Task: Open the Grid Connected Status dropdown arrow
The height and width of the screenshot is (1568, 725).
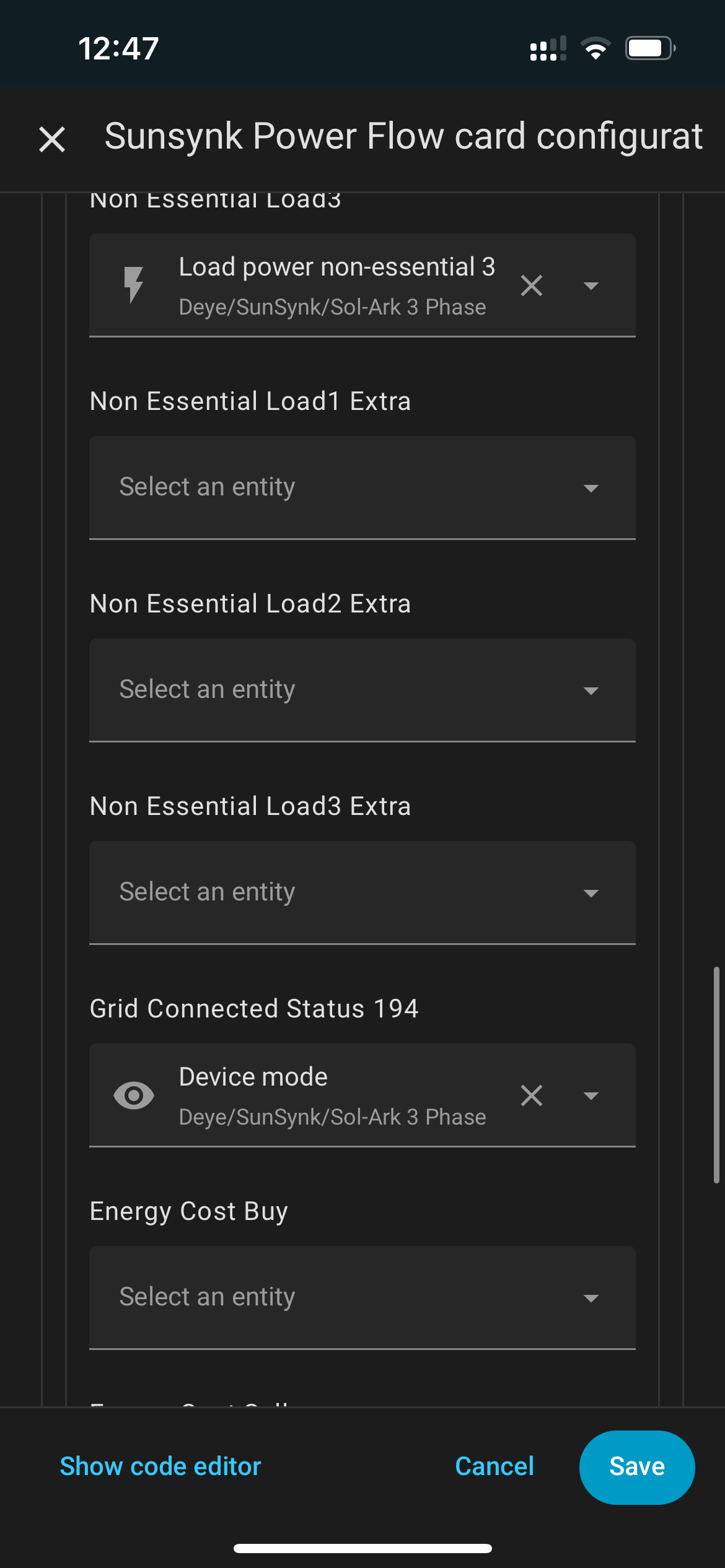Action: tap(591, 1095)
